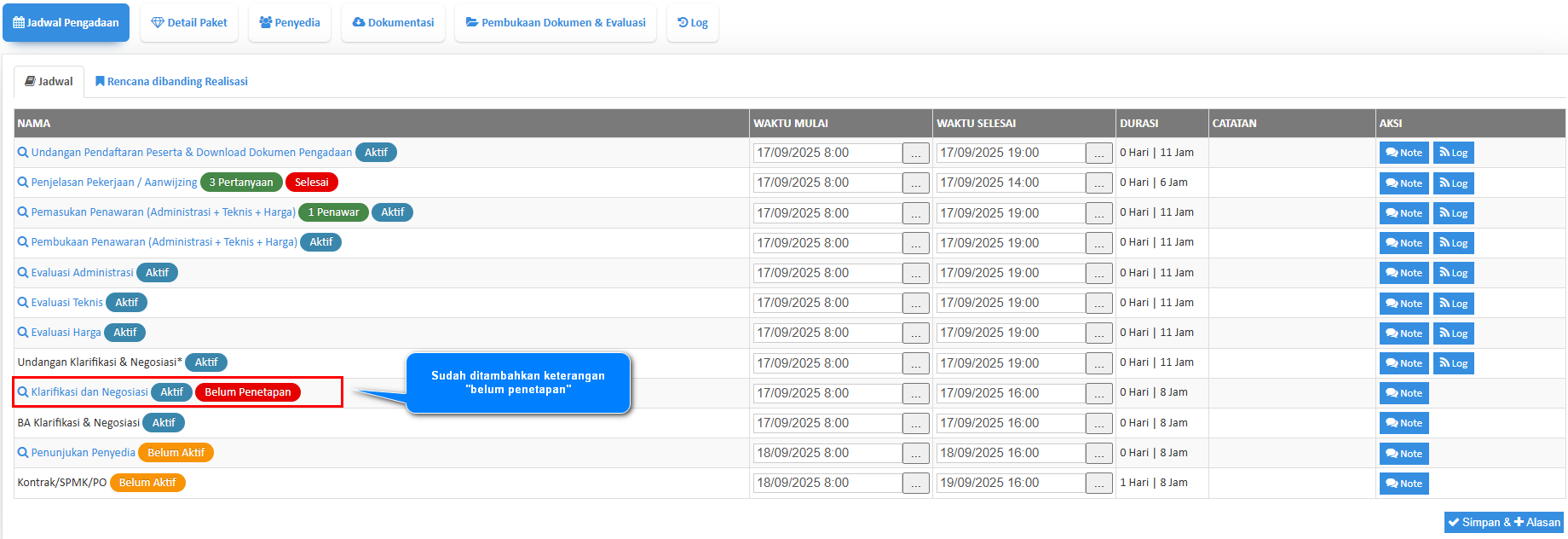
Task: Go to Pembukaan Dokumen & Evaluasi tab
Action: (556, 23)
